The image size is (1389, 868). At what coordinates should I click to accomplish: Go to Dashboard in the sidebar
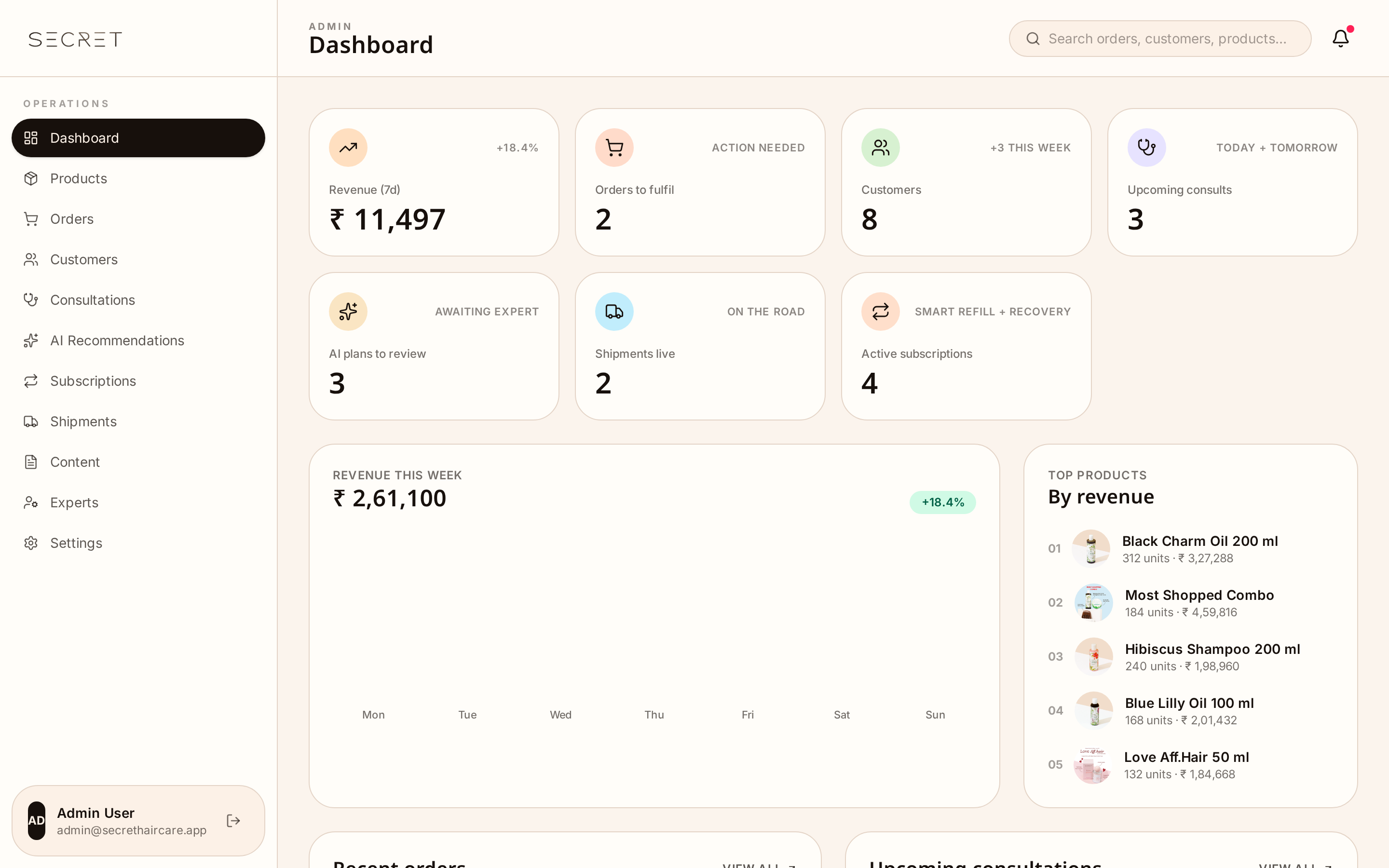[138, 138]
